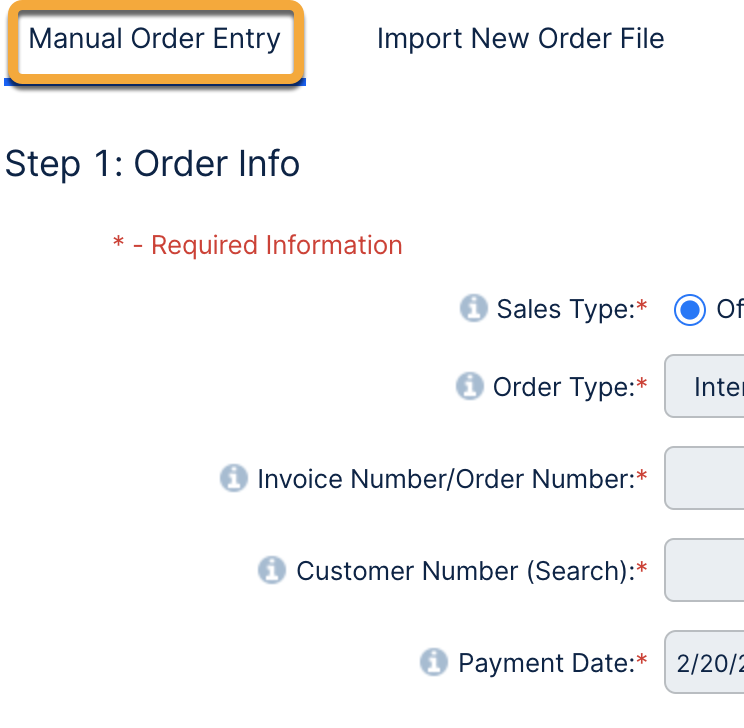Screen dimensions: 744x728
Task: Open the Import New Order File tab
Action: pos(520,39)
